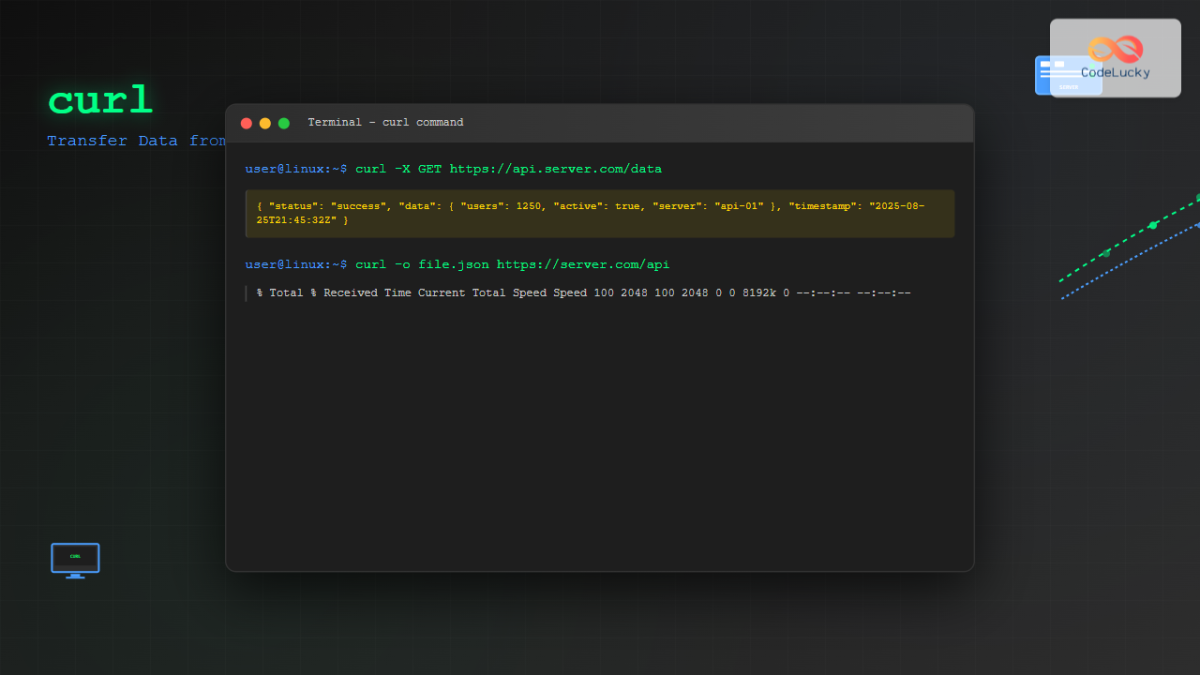
Task: Select the Terminal curl command title bar
Action: point(385,122)
